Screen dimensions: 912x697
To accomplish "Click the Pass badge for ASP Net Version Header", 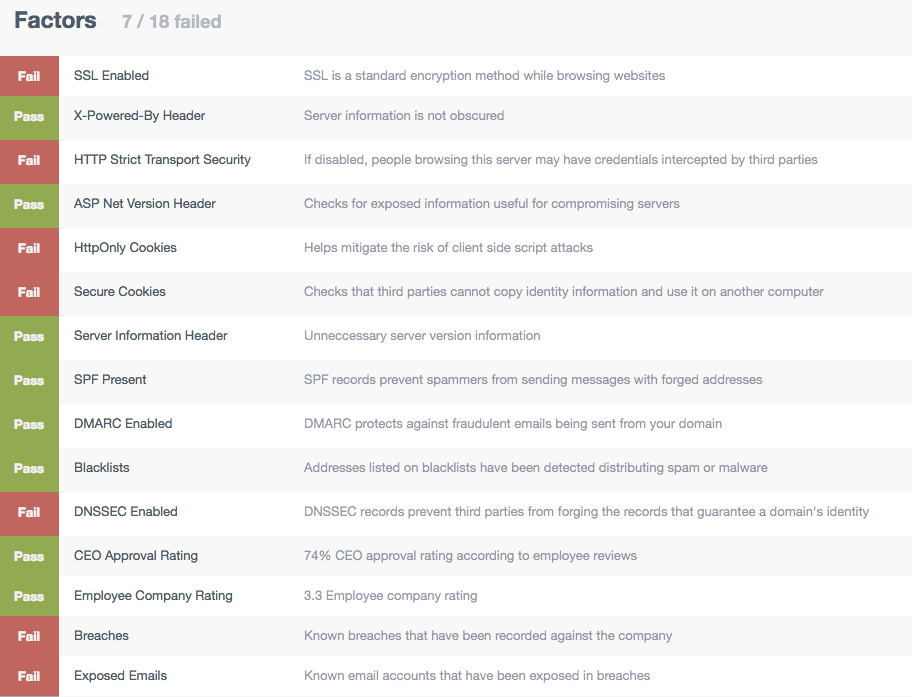I will click(x=29, y=204).
